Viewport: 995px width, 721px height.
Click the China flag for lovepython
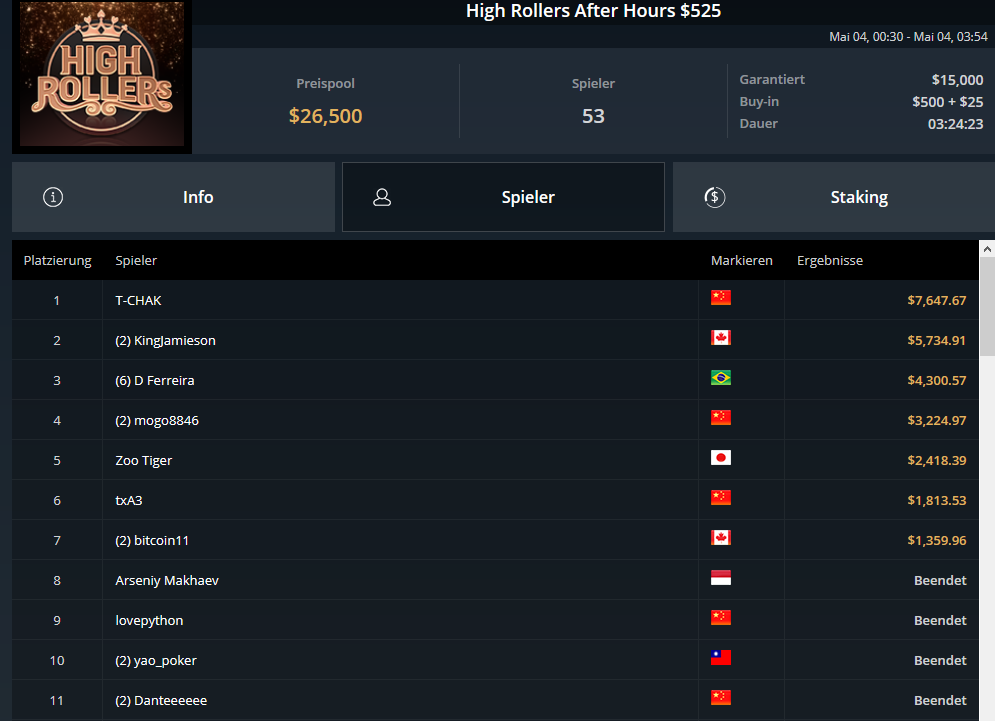[x=721, y=618]
